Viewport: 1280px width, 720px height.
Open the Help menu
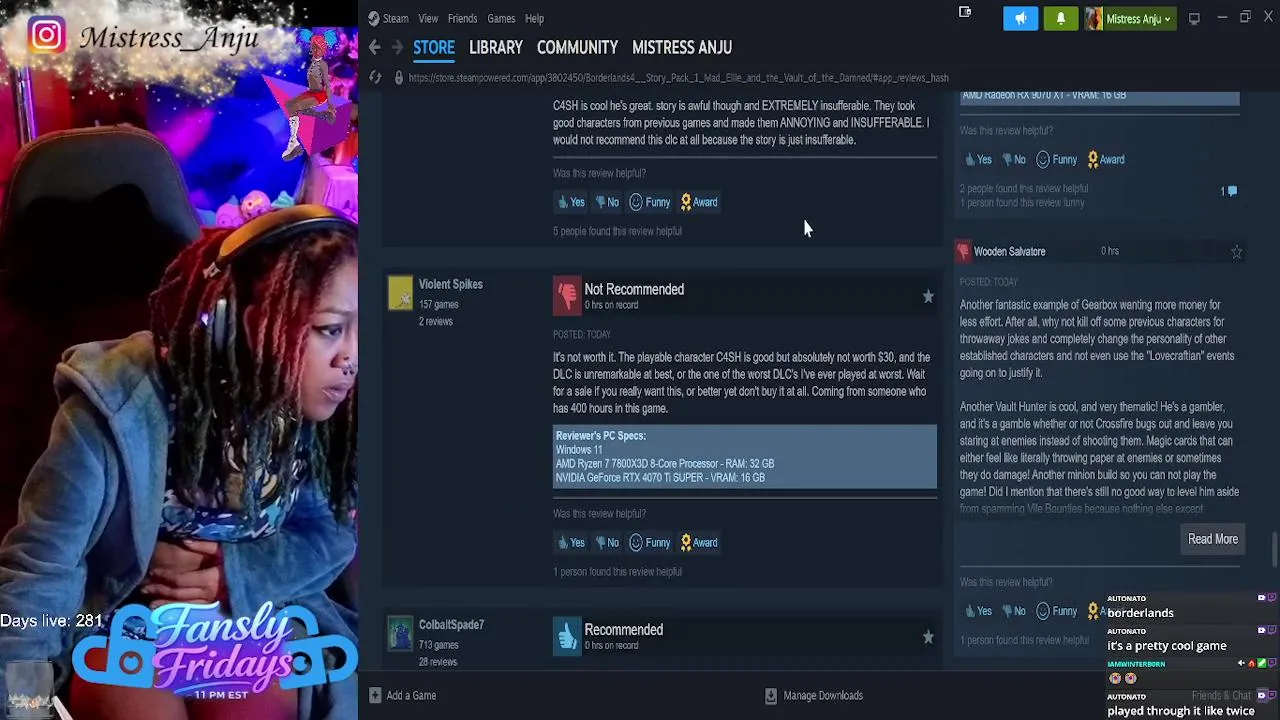point(534,18)
